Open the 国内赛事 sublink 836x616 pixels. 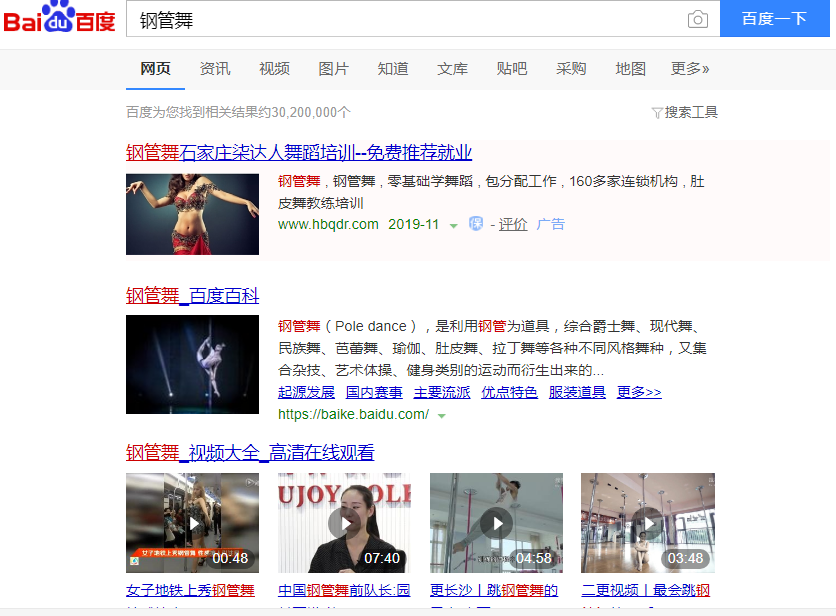pyautogui.click(x=374, y=392)
